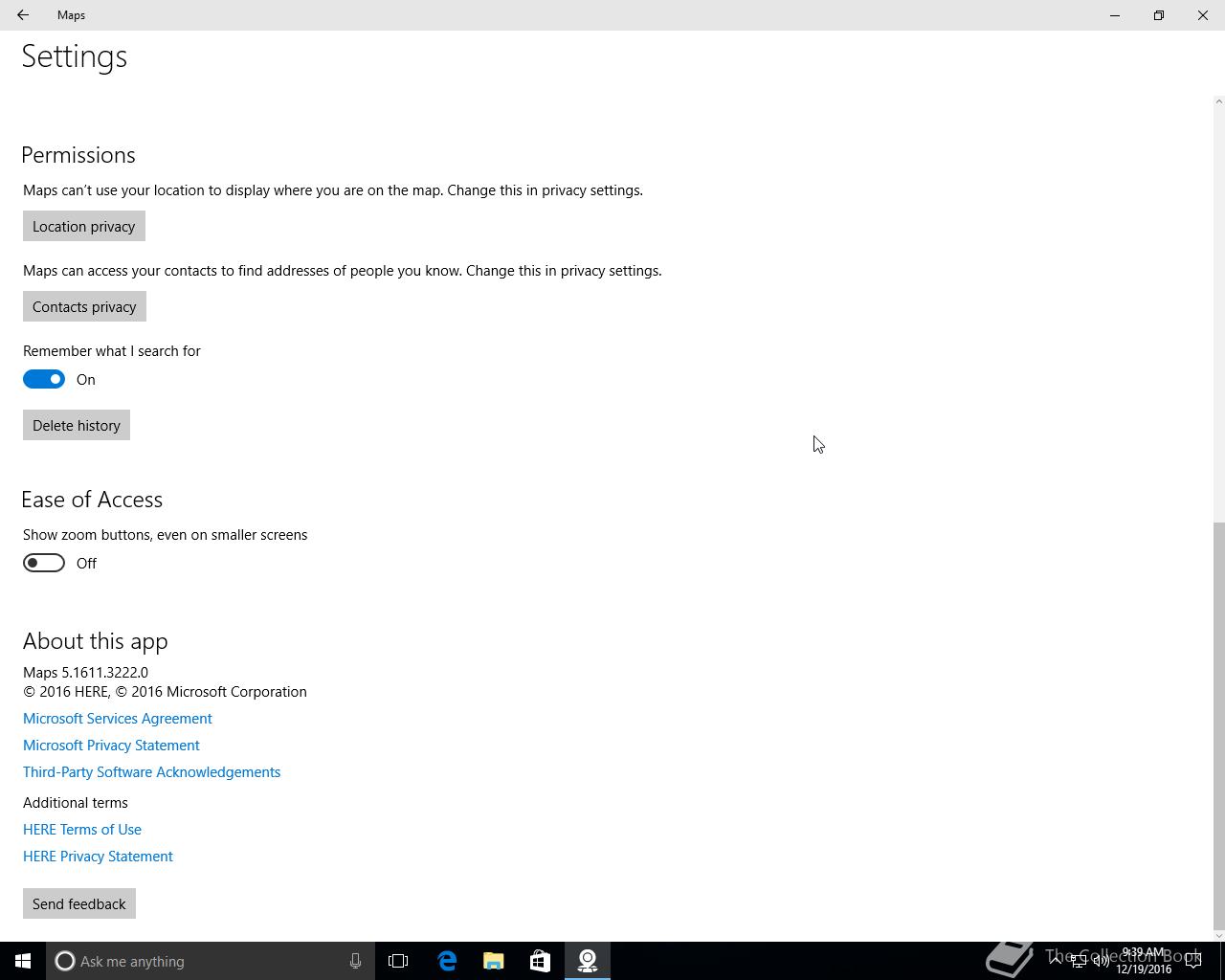Open Microsoft Services Agreement link

click(118, 718)
